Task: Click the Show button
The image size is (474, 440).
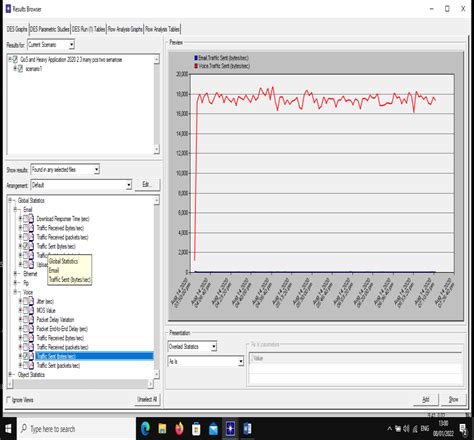Action: point(453,399)
